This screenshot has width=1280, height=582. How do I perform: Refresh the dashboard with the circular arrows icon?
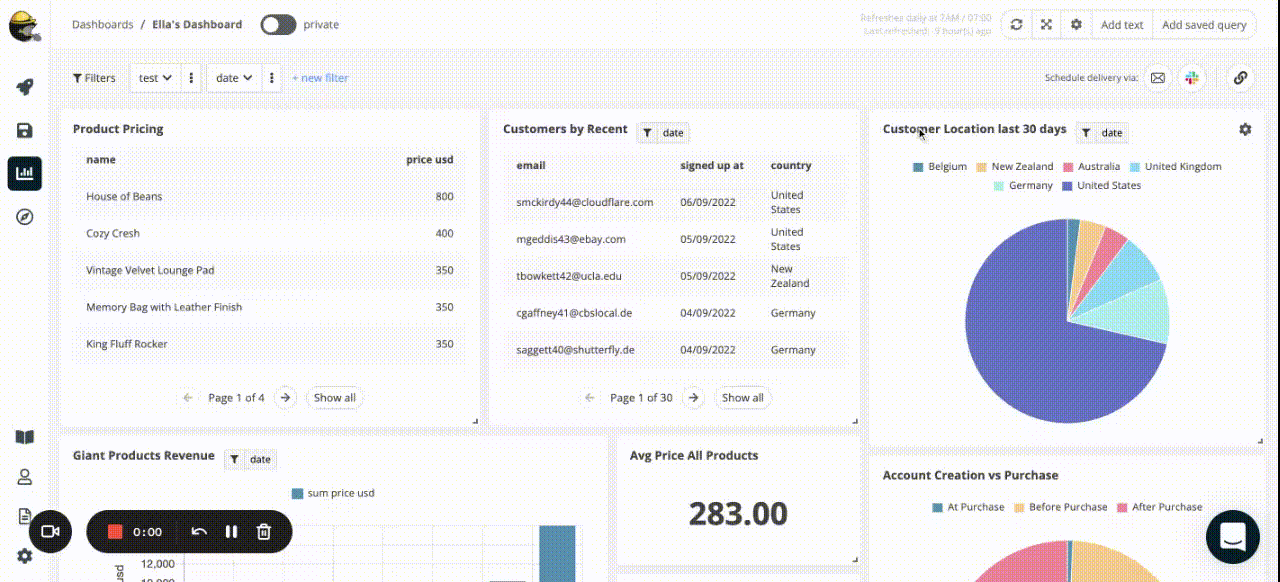point(1016,25)
